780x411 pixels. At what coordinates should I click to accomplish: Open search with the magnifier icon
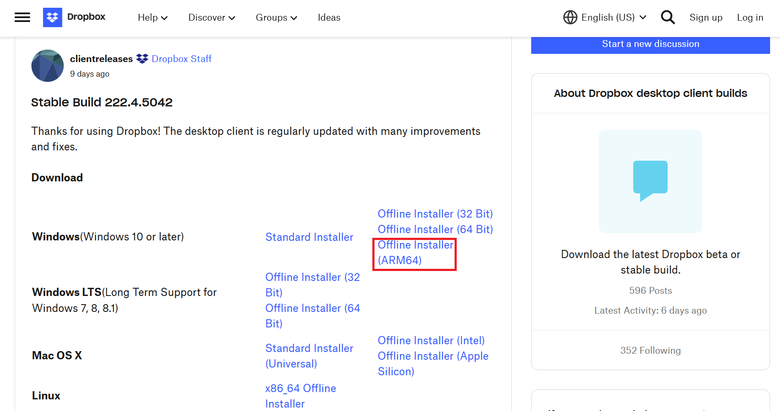click(x=668, y=17)
